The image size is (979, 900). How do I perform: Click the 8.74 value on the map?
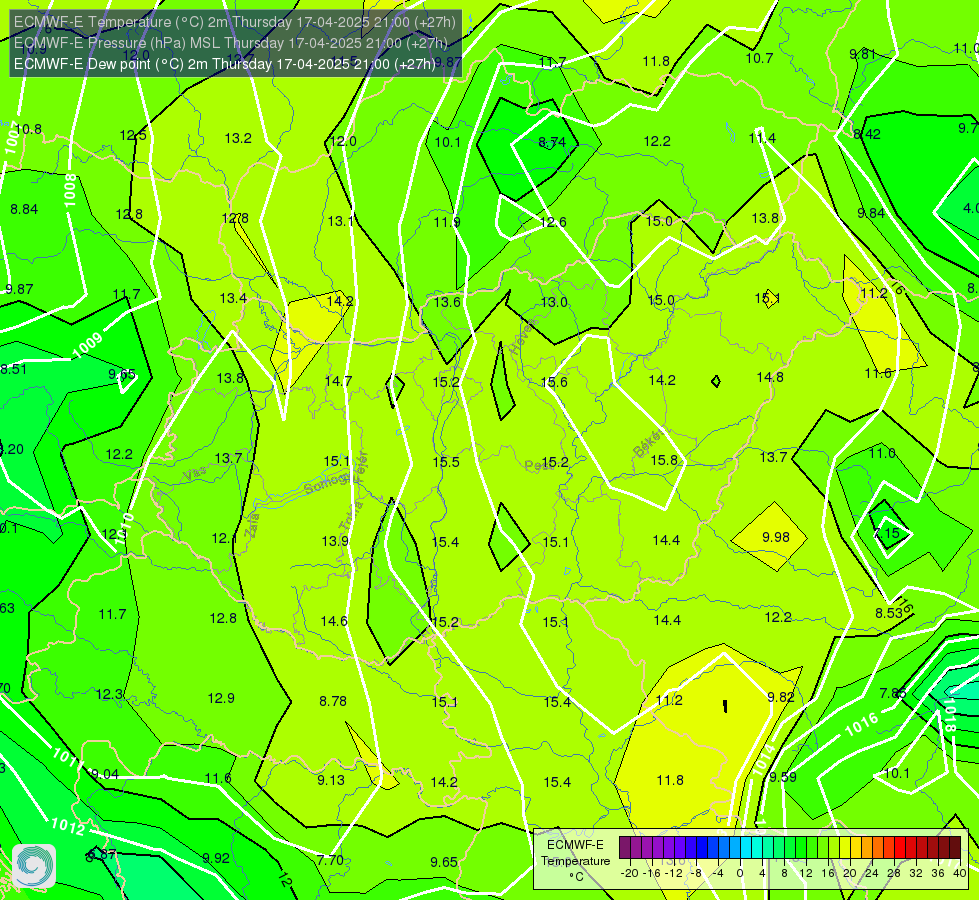(x=552, y=142)
